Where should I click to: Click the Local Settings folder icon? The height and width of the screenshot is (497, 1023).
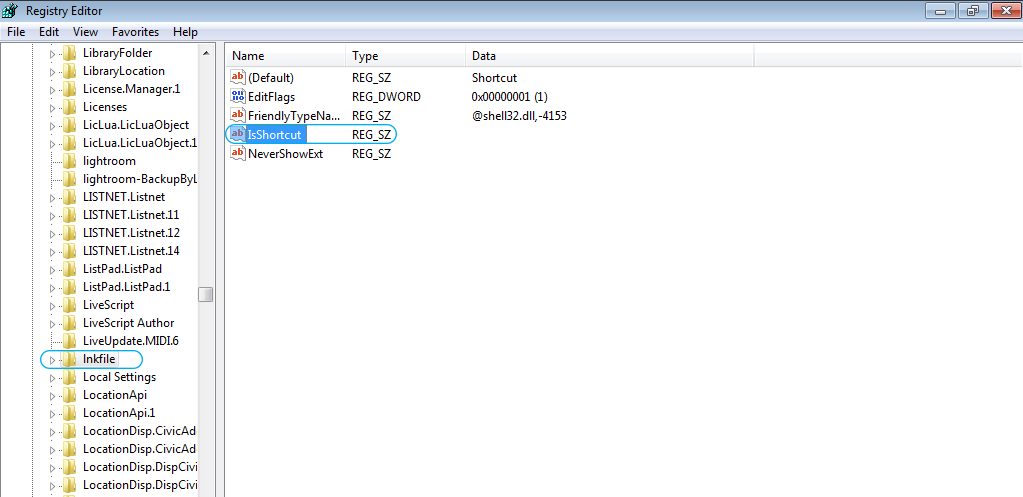pos(70,377)
